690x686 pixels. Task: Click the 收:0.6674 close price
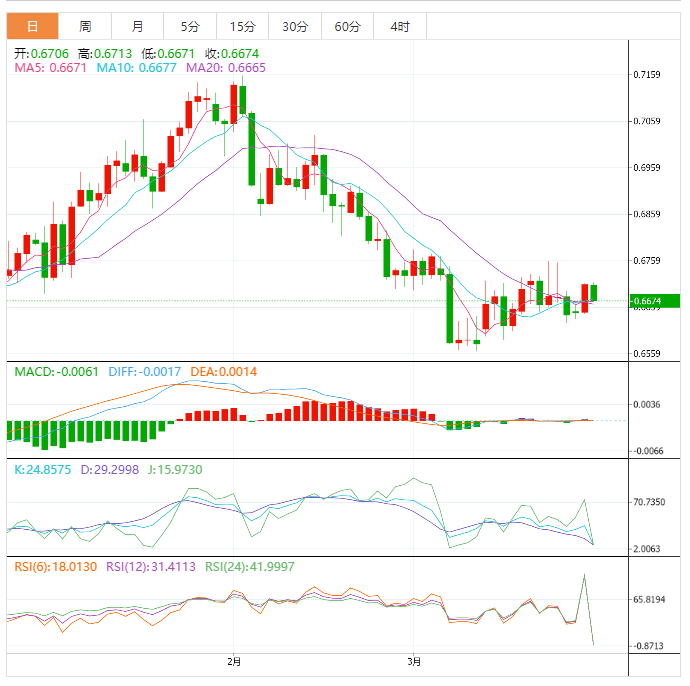pos(232,54)
